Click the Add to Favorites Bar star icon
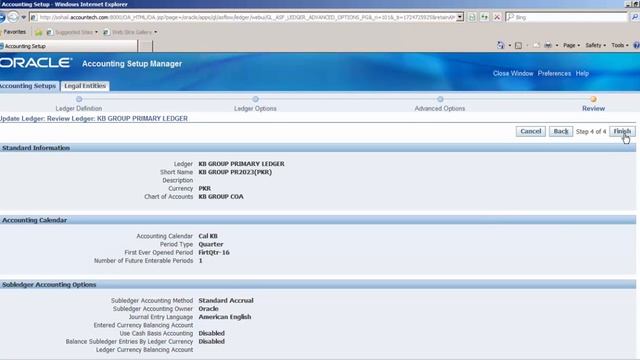The image size is (640, 360). pos(39,32)
